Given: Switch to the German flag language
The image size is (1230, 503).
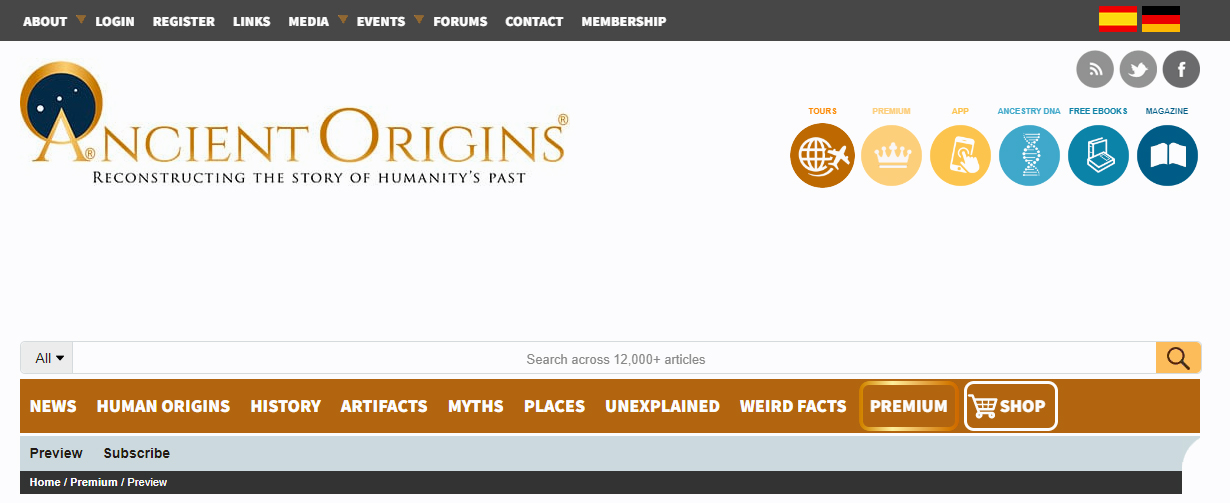Looking at the screenshot, I should point(1160,19).
